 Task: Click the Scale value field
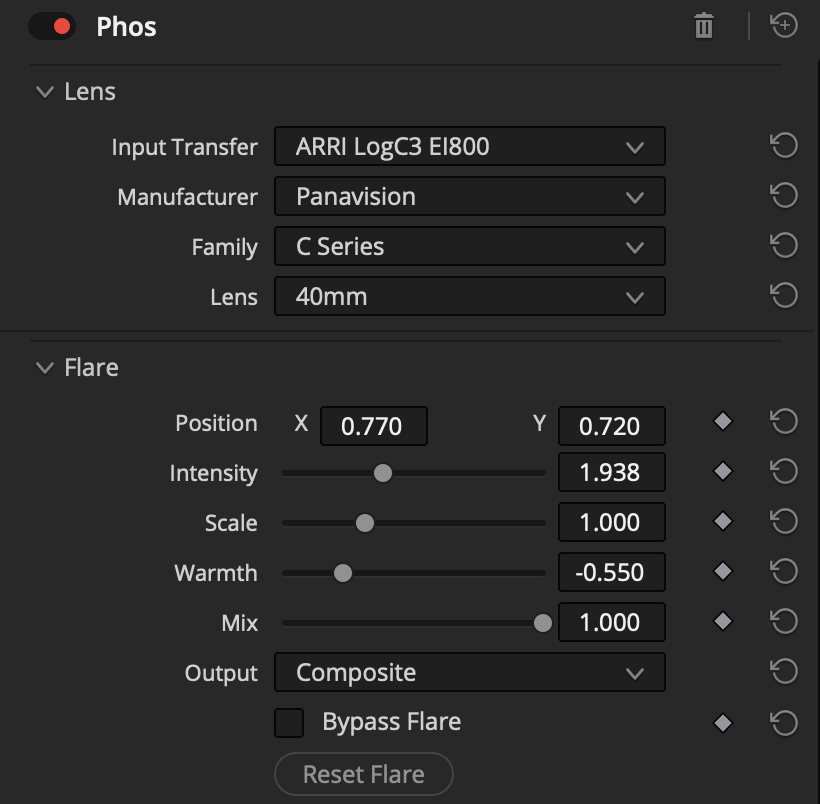pyautogui.click(x=612, y=522)
